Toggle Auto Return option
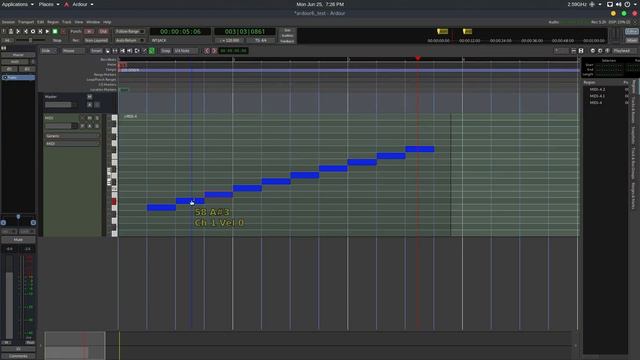This screenshot has width=640, height=360. coord(129,40)
